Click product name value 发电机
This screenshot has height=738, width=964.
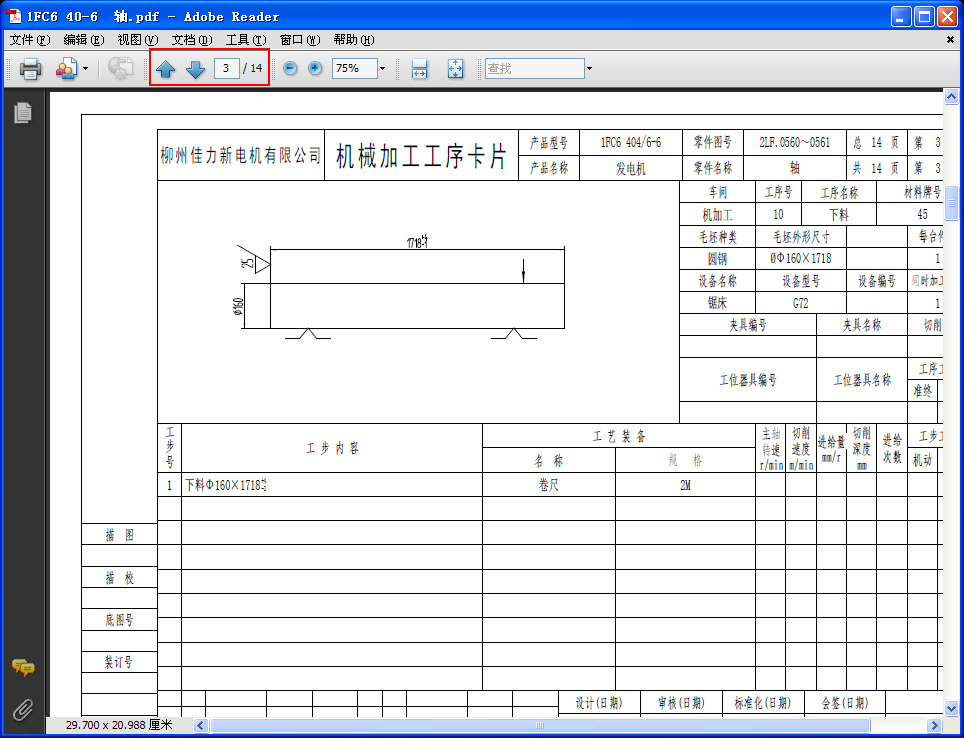pyautogui.click(x=631, y=169)
